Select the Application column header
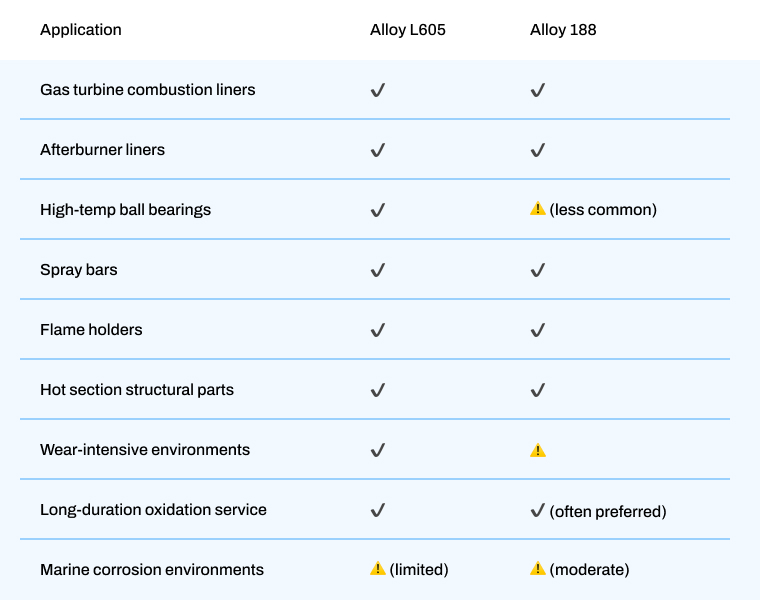Screen dimensions: 760x600 pyautogui.click(x=81, y=30)
